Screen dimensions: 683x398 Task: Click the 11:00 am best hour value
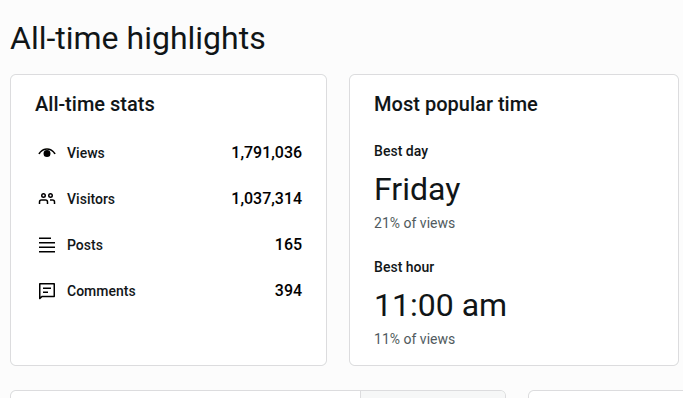(440, 306)
